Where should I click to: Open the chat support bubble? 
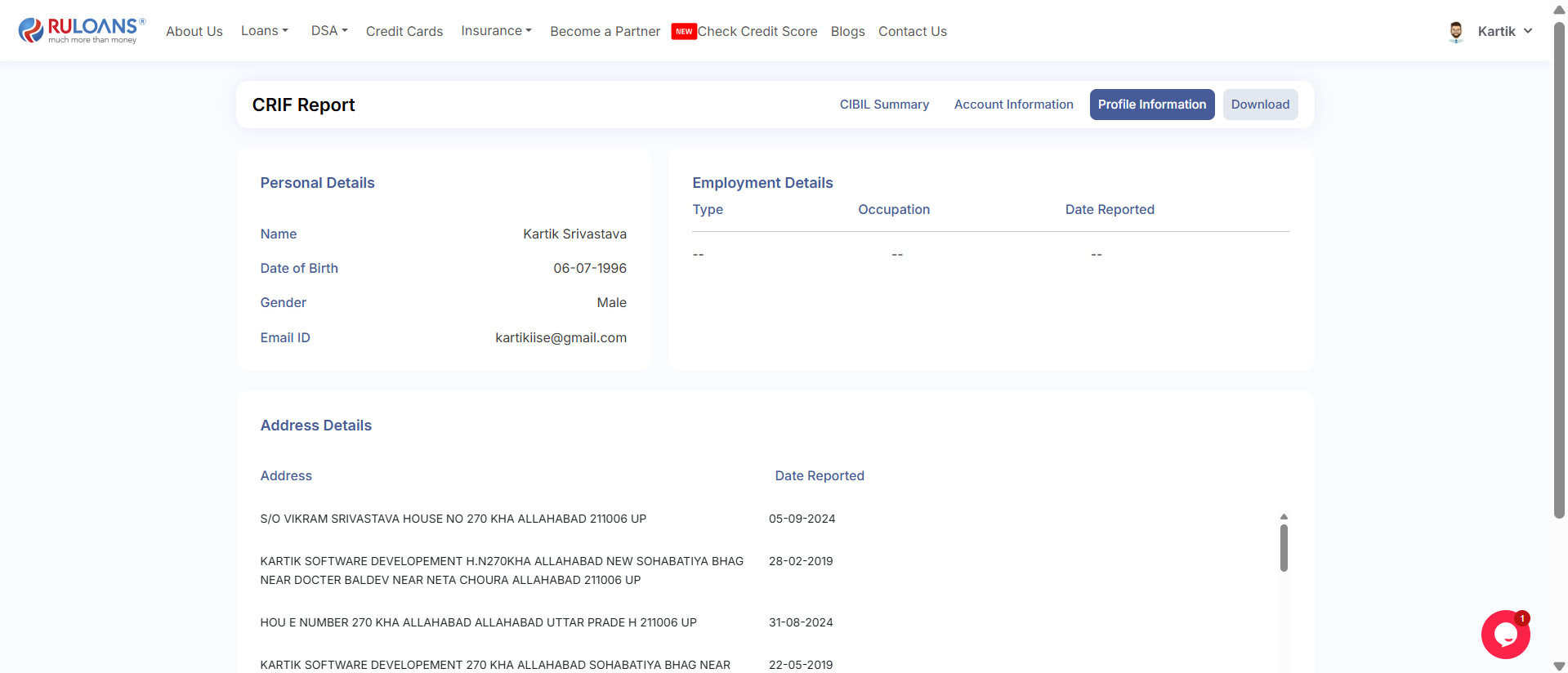point(1505,634)
